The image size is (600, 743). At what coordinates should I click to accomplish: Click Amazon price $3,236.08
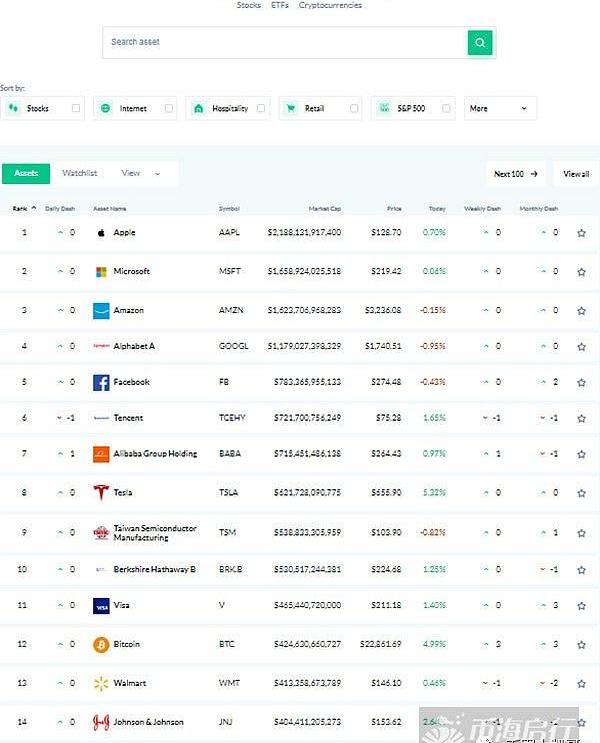(x=383, y=310)
